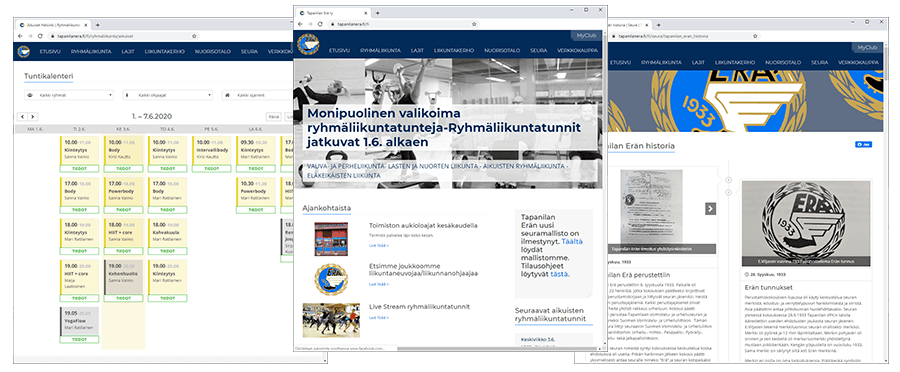Open NUORISOTALO in the left calendar window menu
900x372 pixels.
coord(212,52)
